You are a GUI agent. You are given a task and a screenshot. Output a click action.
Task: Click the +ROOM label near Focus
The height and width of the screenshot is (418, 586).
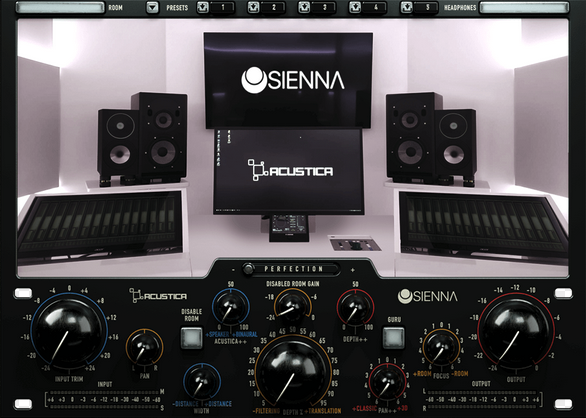pyautogui.click(x=422, y=374)
